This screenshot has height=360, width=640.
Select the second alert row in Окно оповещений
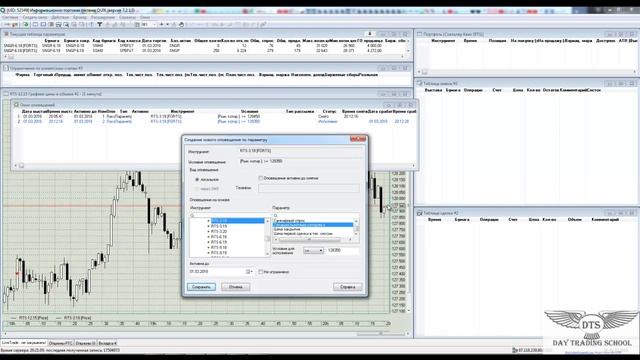tap(214, 122)
